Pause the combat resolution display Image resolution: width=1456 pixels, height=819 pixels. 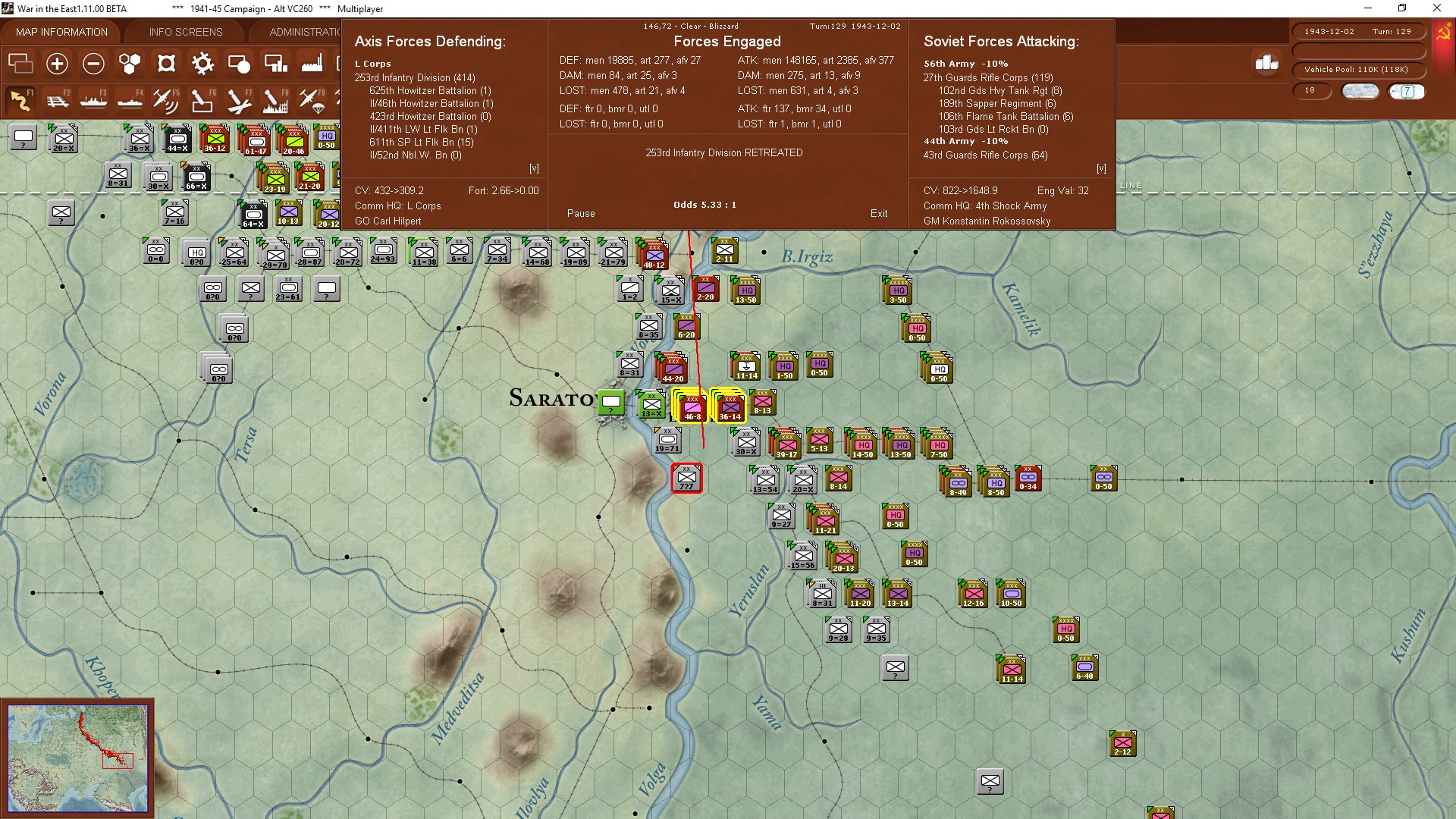tap(581, 214)
